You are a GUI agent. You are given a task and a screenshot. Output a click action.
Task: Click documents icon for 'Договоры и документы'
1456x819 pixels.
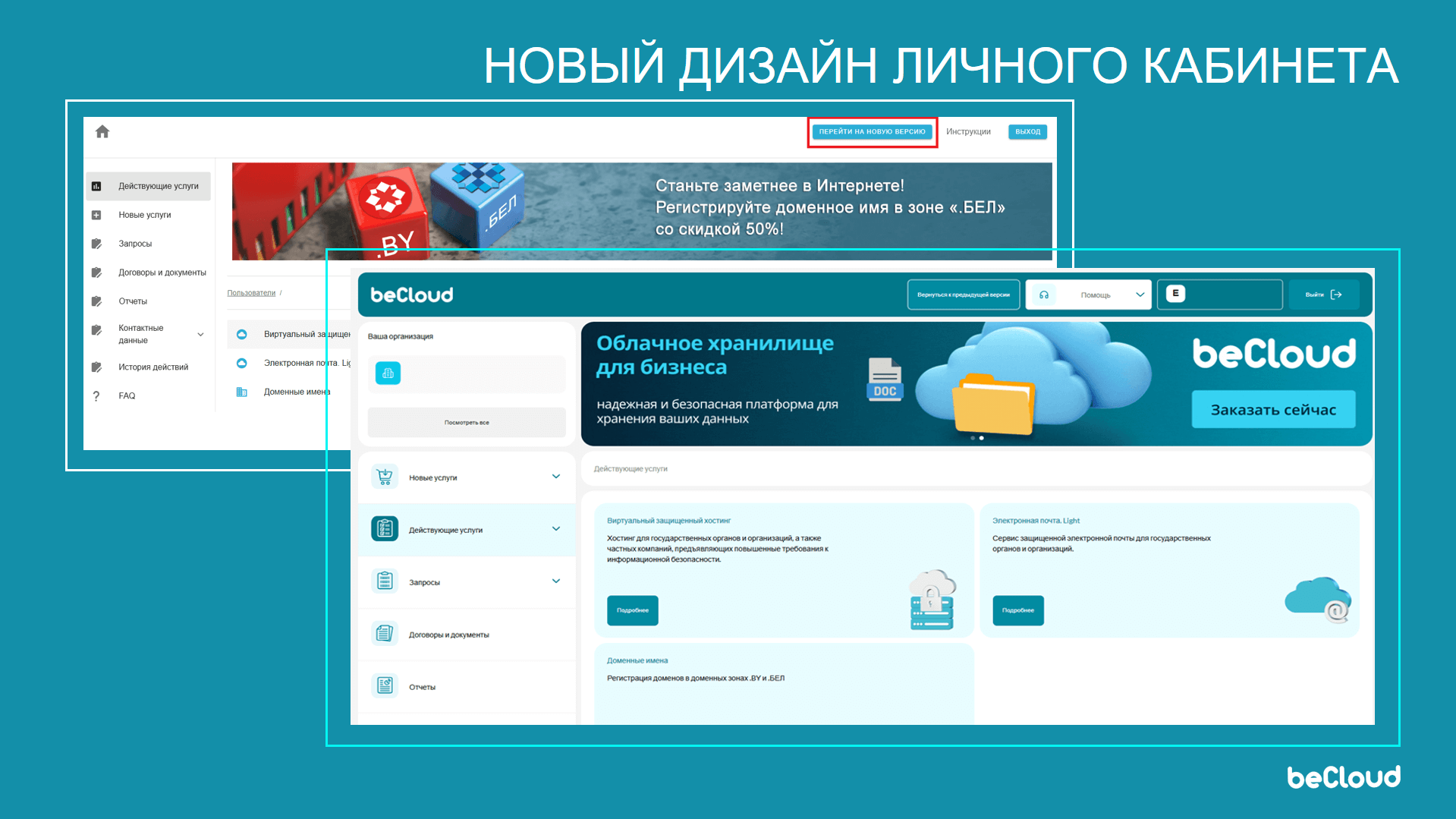(385, 633)
